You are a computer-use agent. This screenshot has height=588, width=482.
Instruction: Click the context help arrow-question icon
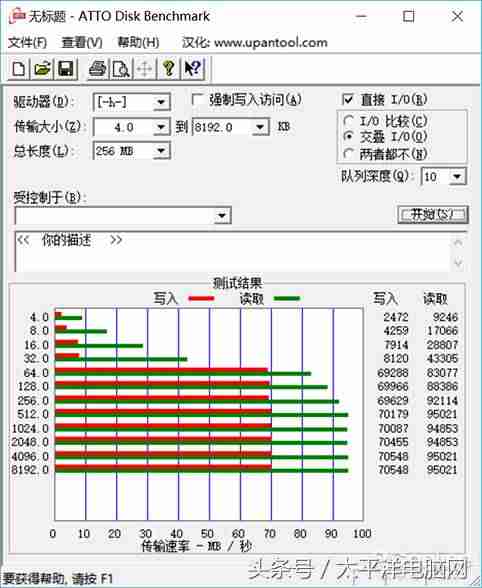point(193,69)
